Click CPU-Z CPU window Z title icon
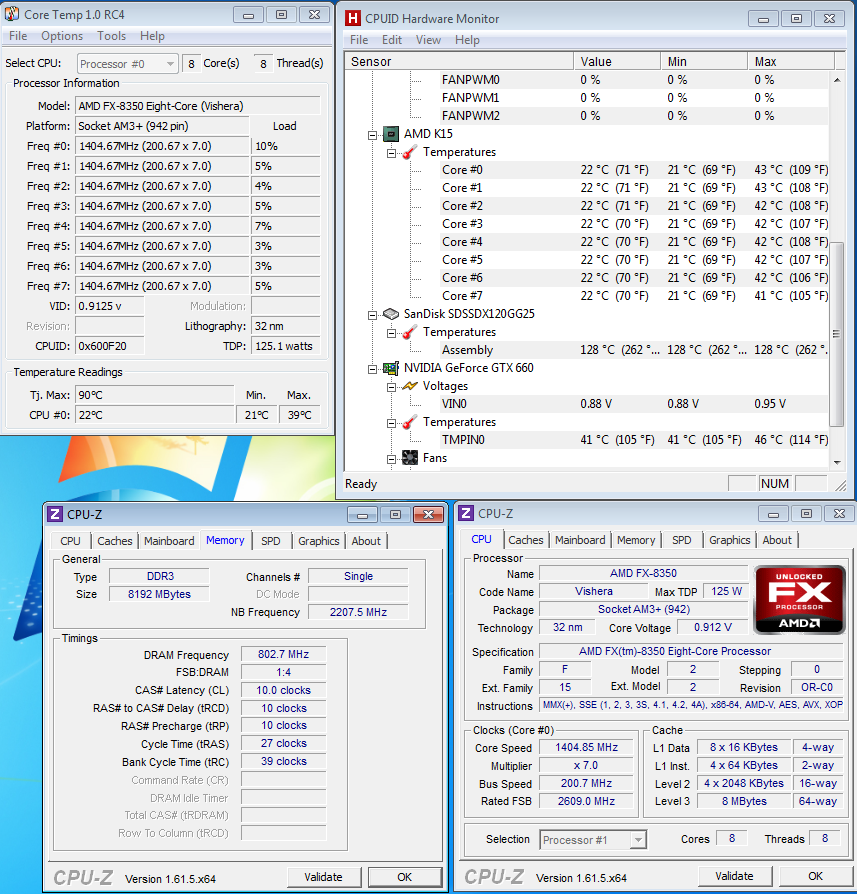The width and height of the screenshot is (857, 894). coord(466,513)
